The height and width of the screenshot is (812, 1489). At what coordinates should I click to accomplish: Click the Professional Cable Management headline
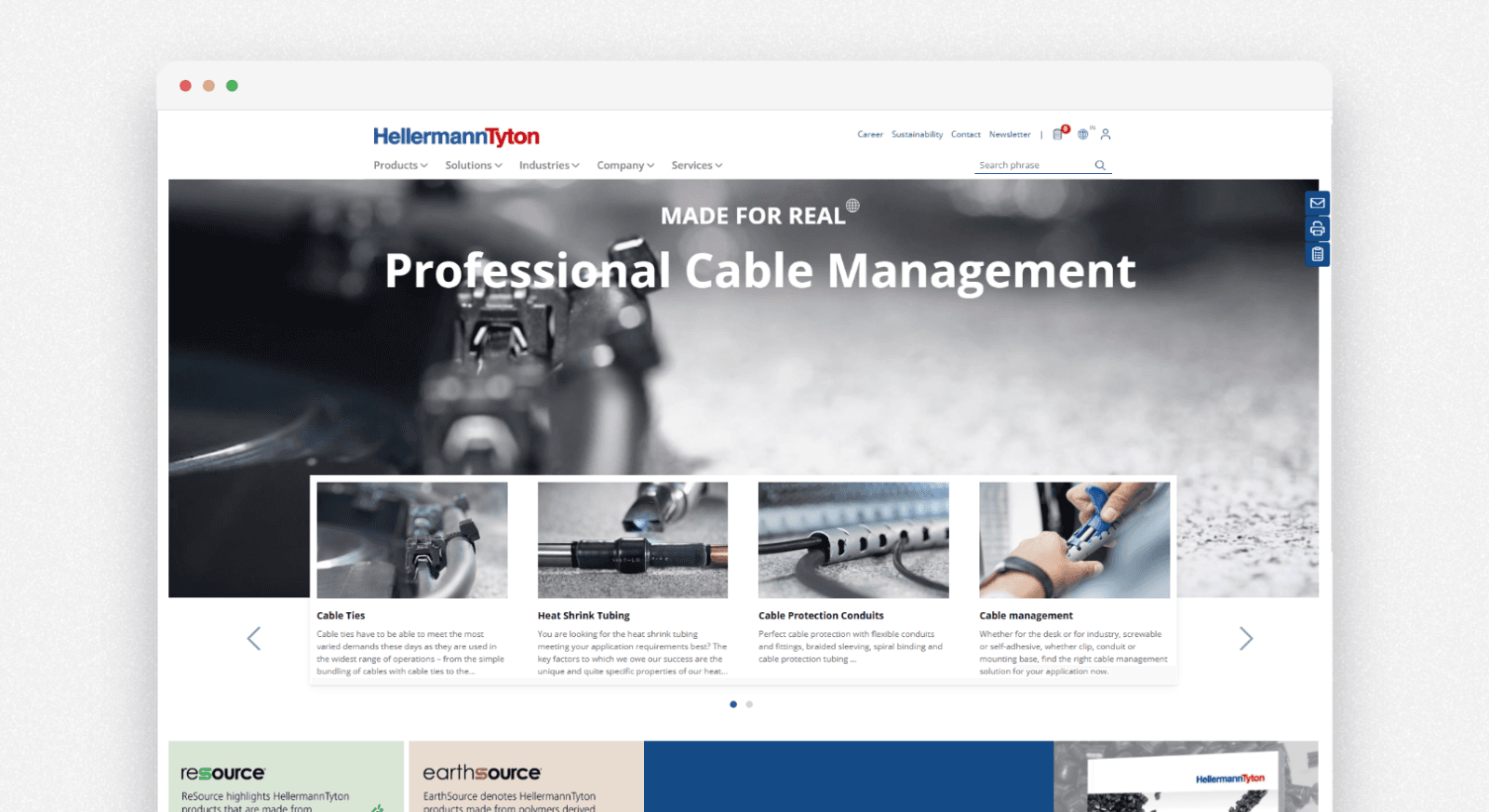click(760, 271)
